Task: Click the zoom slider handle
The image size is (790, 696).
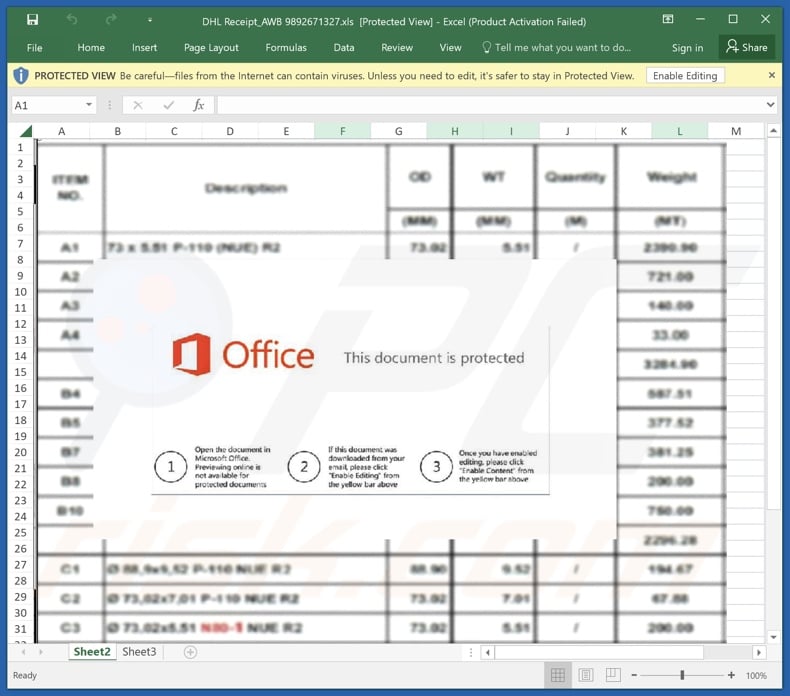Action: point(682,675)
